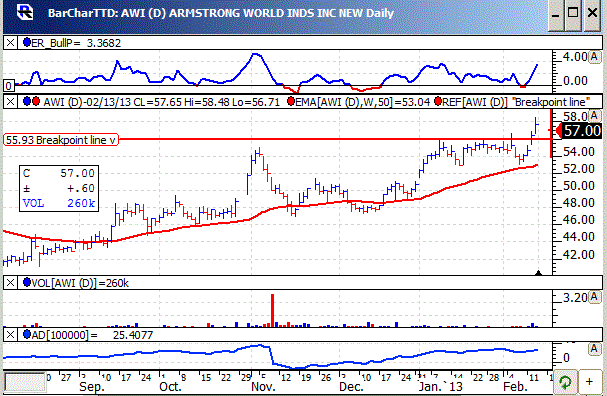Click the 4.00 value on ER_BullP axis
This screenshot has height=396, width=607.
click(575, 57)
